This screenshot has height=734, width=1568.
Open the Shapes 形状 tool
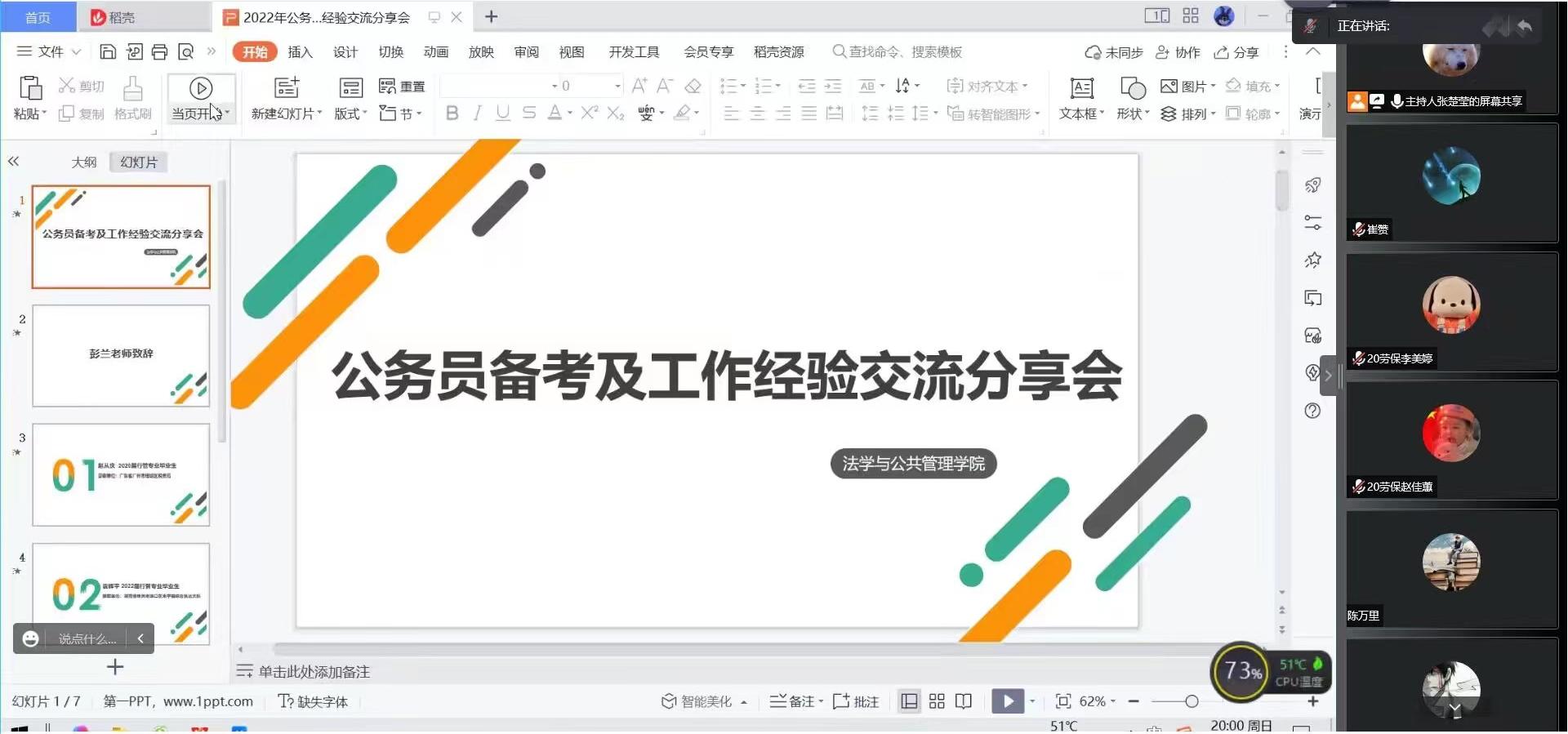[x=1133, y=88]
